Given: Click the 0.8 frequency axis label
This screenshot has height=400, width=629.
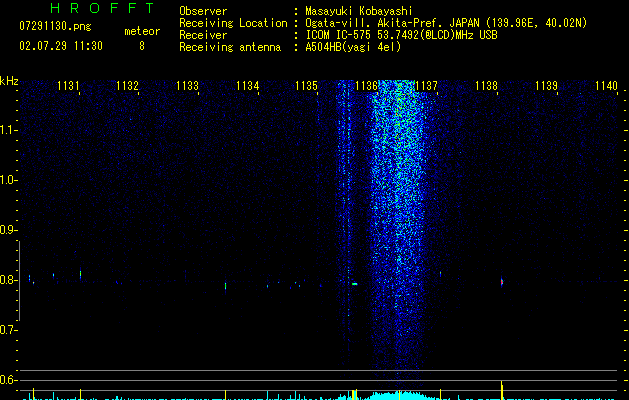Looking at the screenshot, I should coord(8,280).
